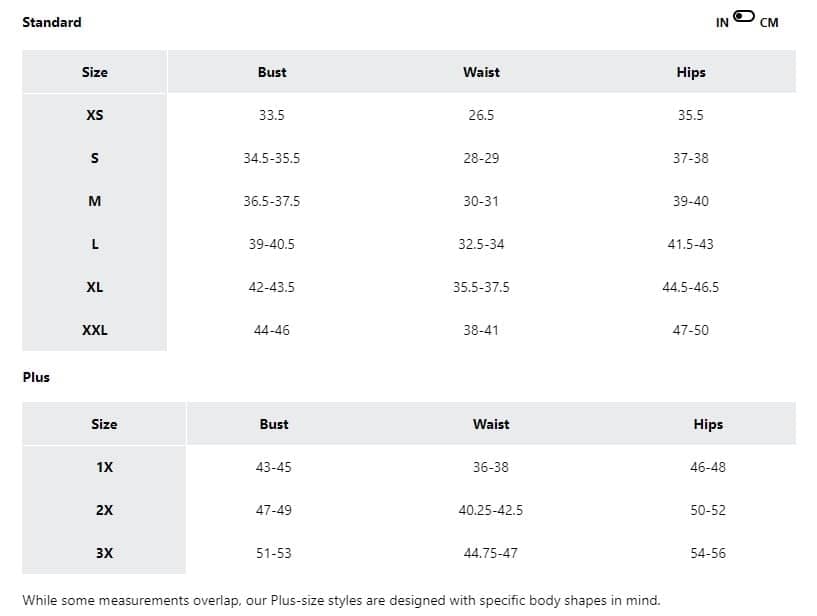Screen dimensions: 817x616
Task: Click the 1X size row label
Action: click(x=104, y=467)
